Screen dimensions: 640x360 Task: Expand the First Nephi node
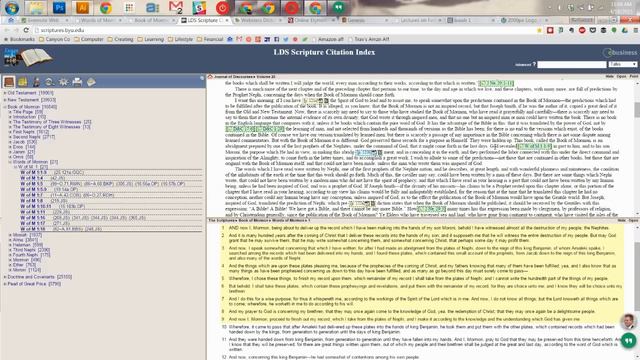(10, 132)
